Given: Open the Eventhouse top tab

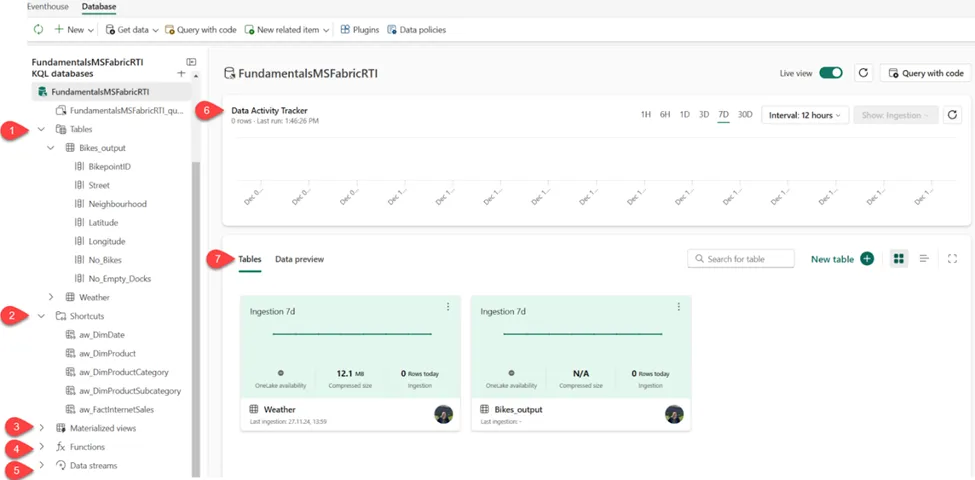Looking at the screenshot, I should click(47, 7).
